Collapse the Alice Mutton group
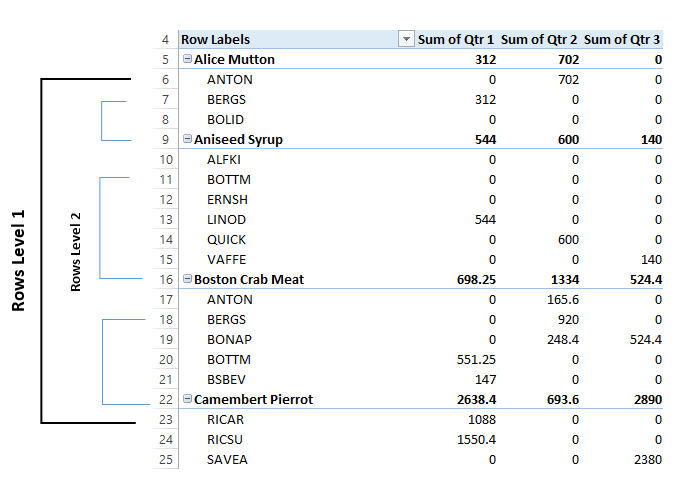 click(x=187, y=60)
